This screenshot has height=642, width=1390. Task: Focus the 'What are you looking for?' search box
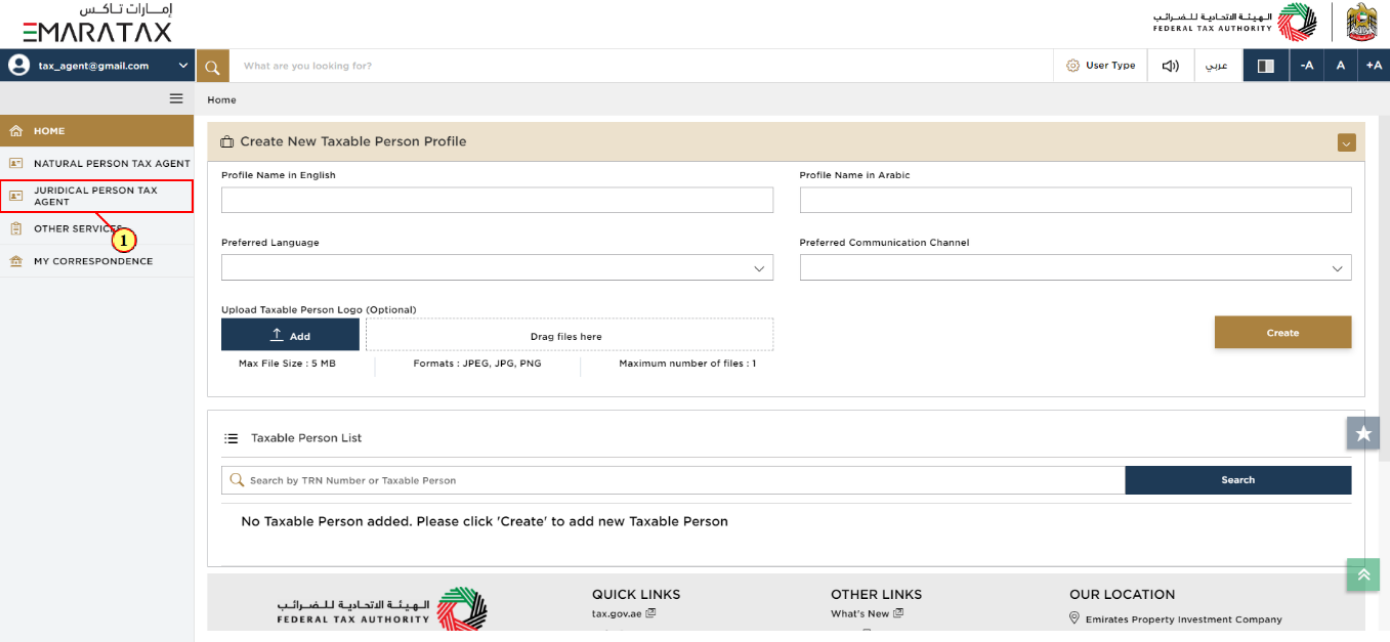click(x=642, y=66)
